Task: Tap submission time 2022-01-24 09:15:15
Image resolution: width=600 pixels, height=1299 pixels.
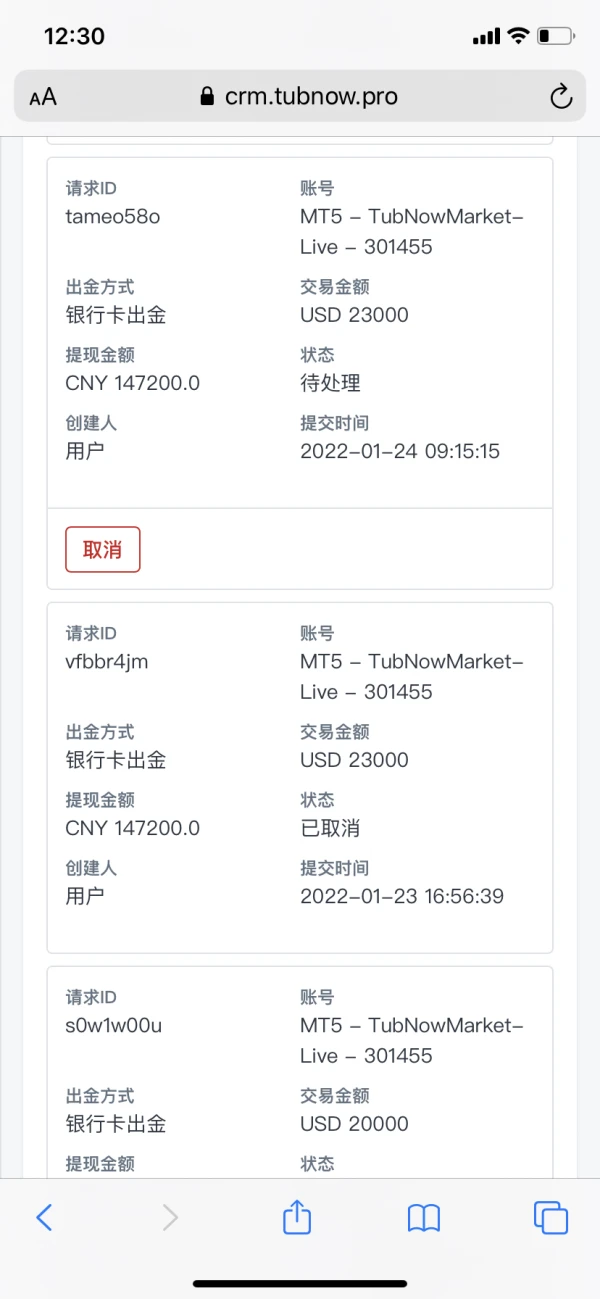Action: coord(400,451)
